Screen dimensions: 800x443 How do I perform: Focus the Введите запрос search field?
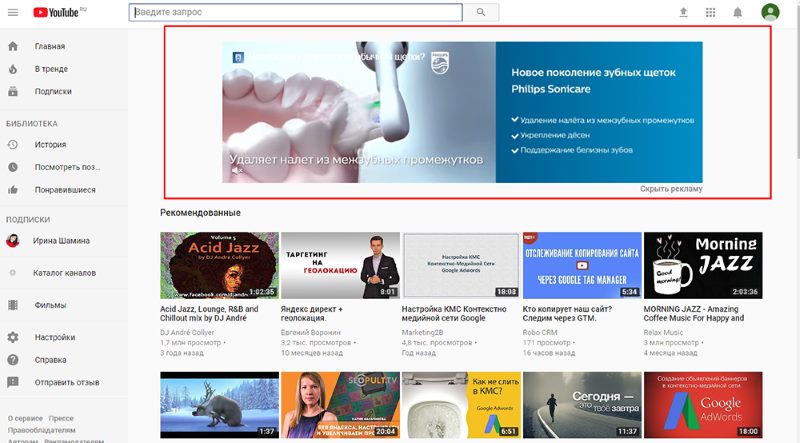[x=296, y=12]
